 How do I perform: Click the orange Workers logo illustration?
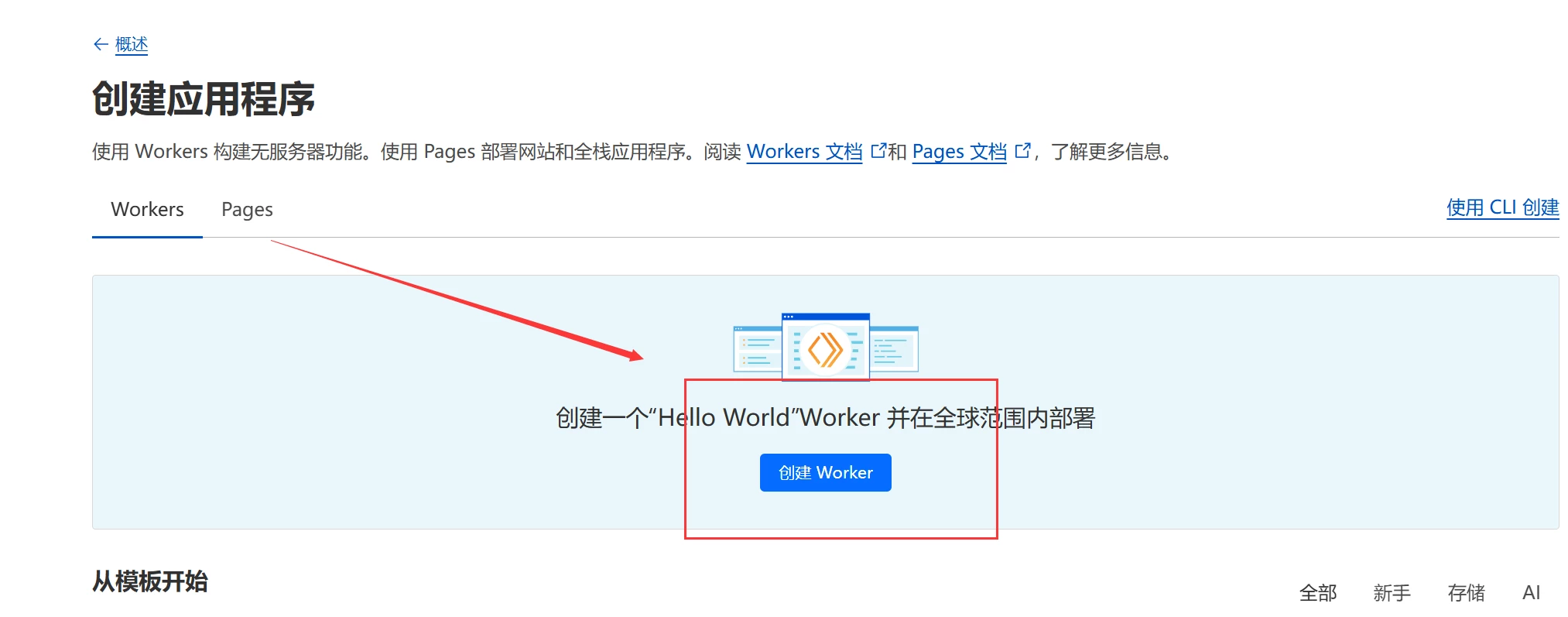[825, 349]
